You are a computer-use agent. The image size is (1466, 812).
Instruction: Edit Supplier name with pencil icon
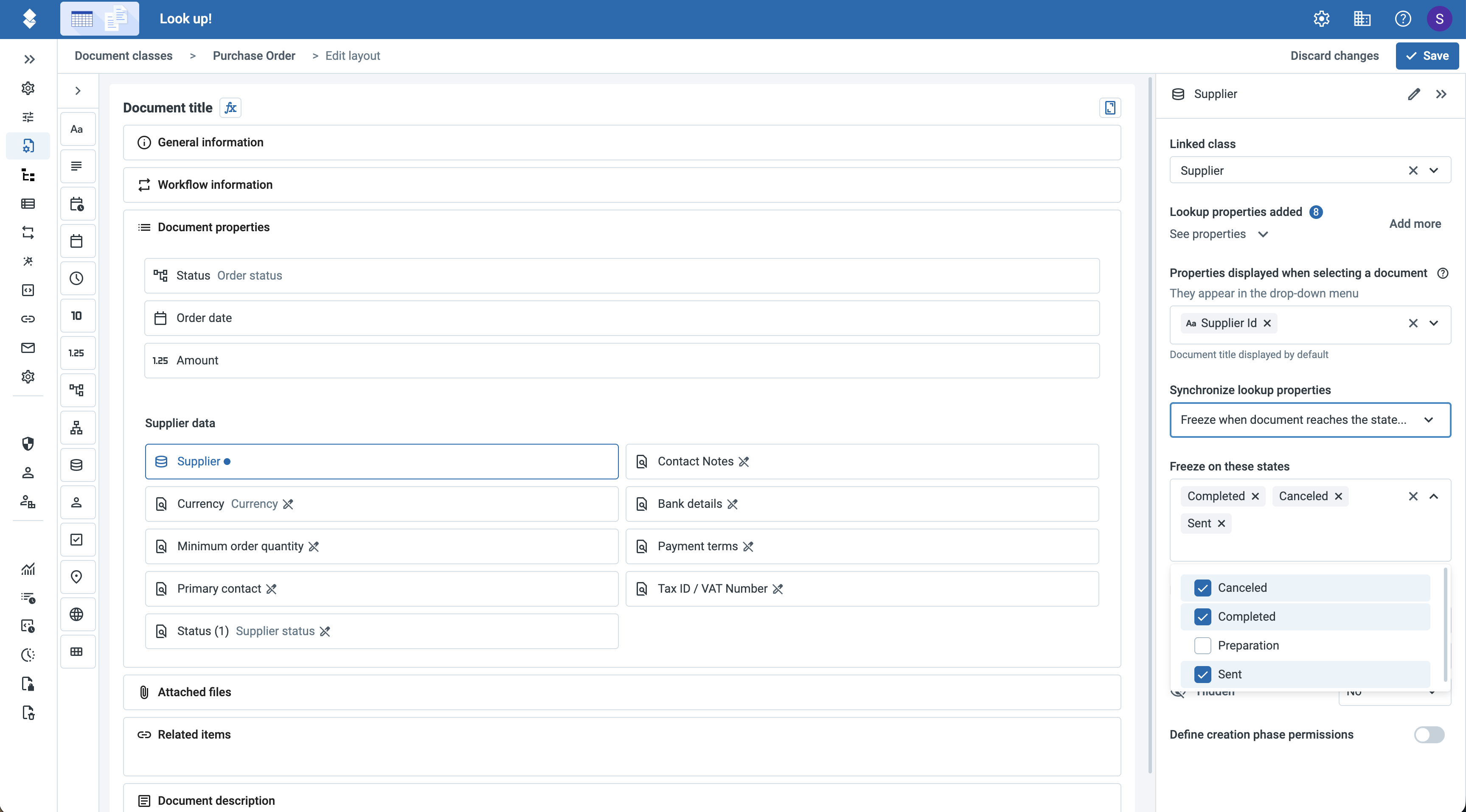(1414, 94)
